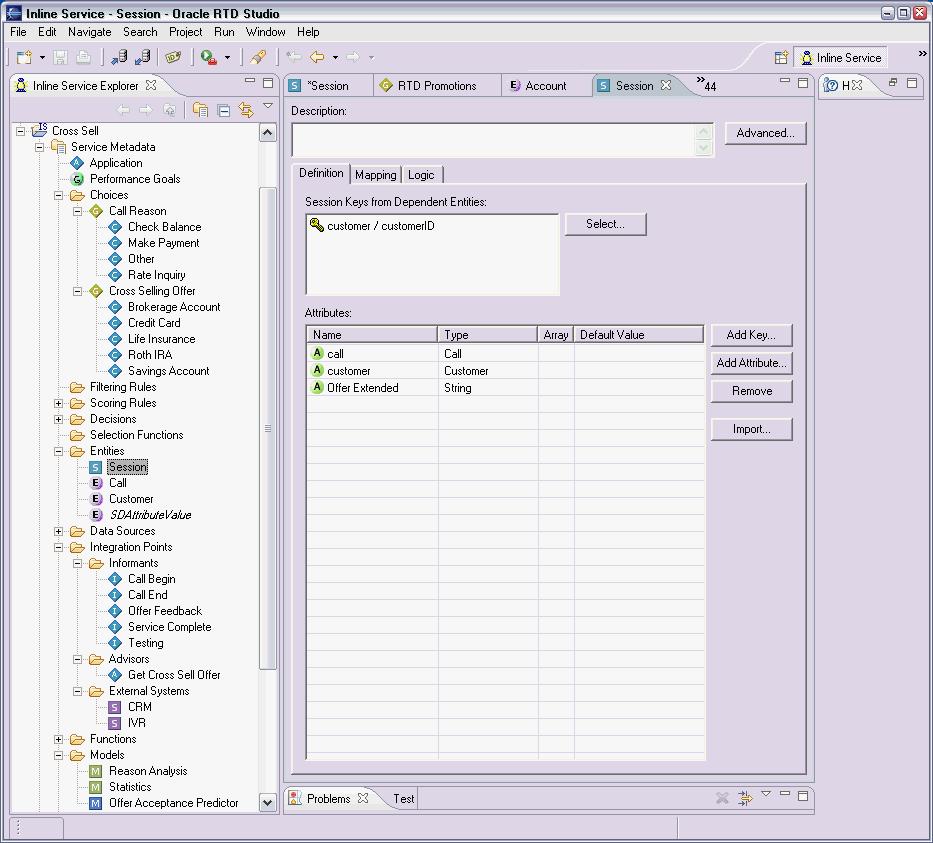Click the Add Attribute... button
The width and height of the screenshot is (933, 843).
point(751,363)
